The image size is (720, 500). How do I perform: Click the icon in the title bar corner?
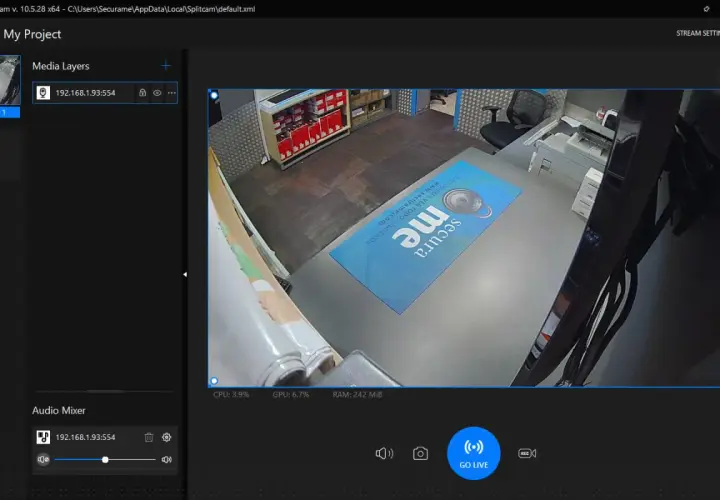[706, 9]
